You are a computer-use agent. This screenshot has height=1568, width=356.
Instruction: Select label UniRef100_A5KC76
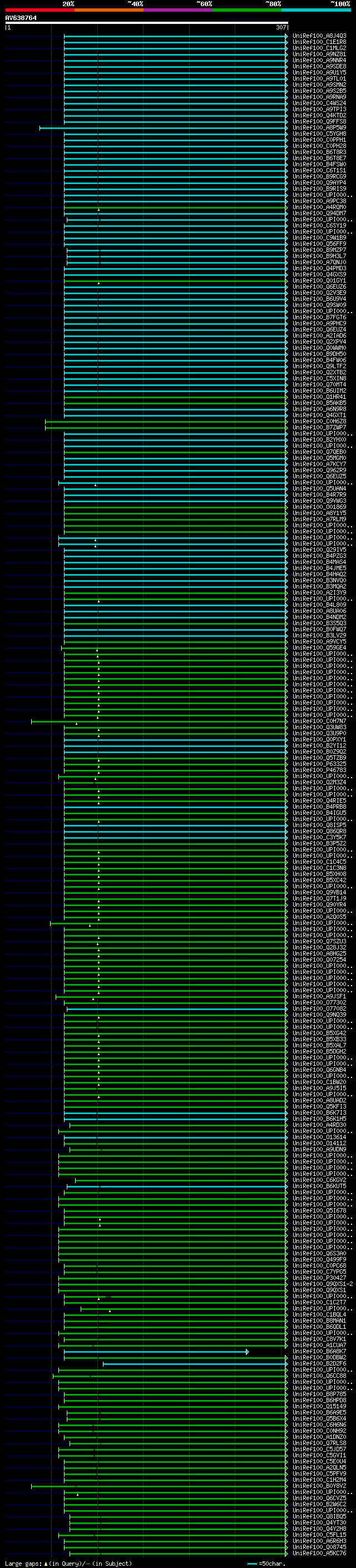pyautogui.click(x=319, y=1553)
